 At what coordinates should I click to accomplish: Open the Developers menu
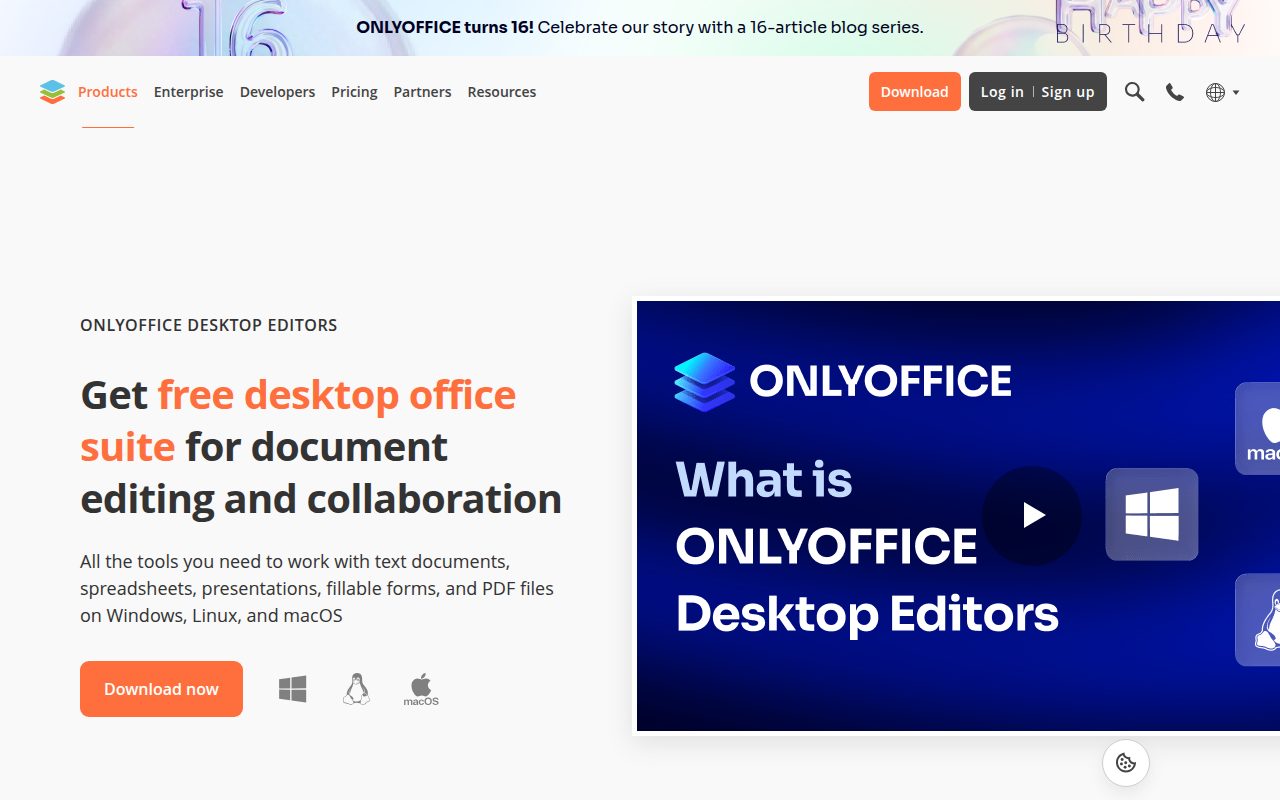(x=277, y=92)
